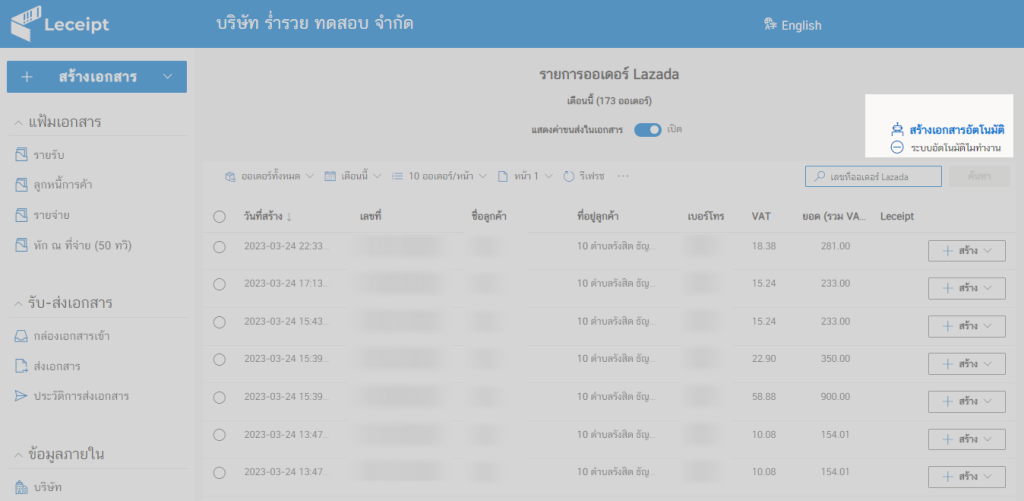This screenshot has width=1024, height=501.
Task: Click สร้าง button for the 350.00 order
Action: pyautogui.click(x=967, y=364)
